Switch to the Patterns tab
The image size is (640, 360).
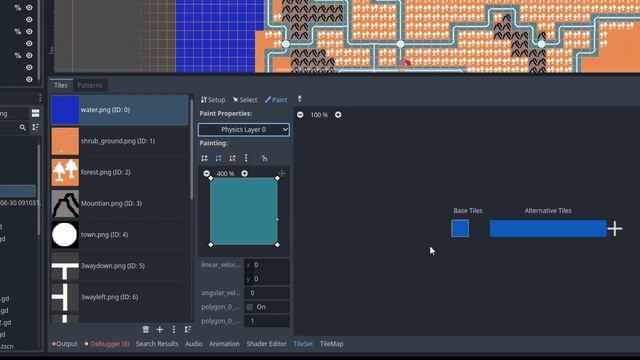click(90, 85)
